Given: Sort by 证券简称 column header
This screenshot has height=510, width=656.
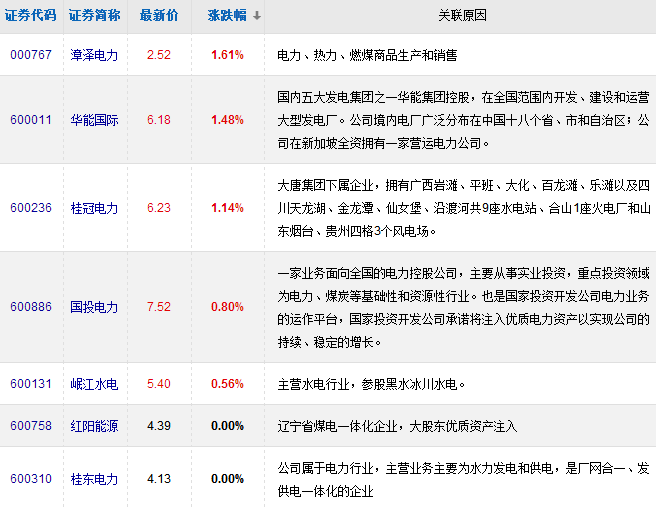Looking at the screenshot, I should (x=95, y=15).
